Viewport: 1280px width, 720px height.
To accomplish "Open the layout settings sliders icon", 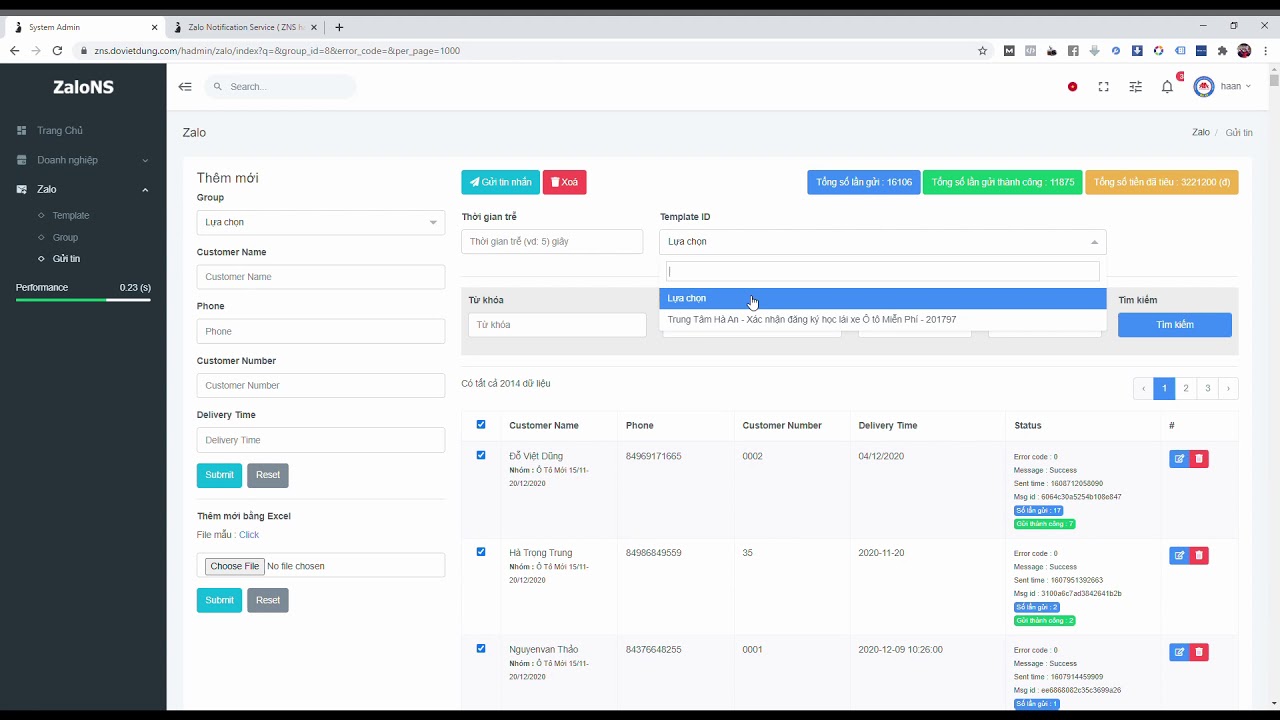I will (1135, 87).
